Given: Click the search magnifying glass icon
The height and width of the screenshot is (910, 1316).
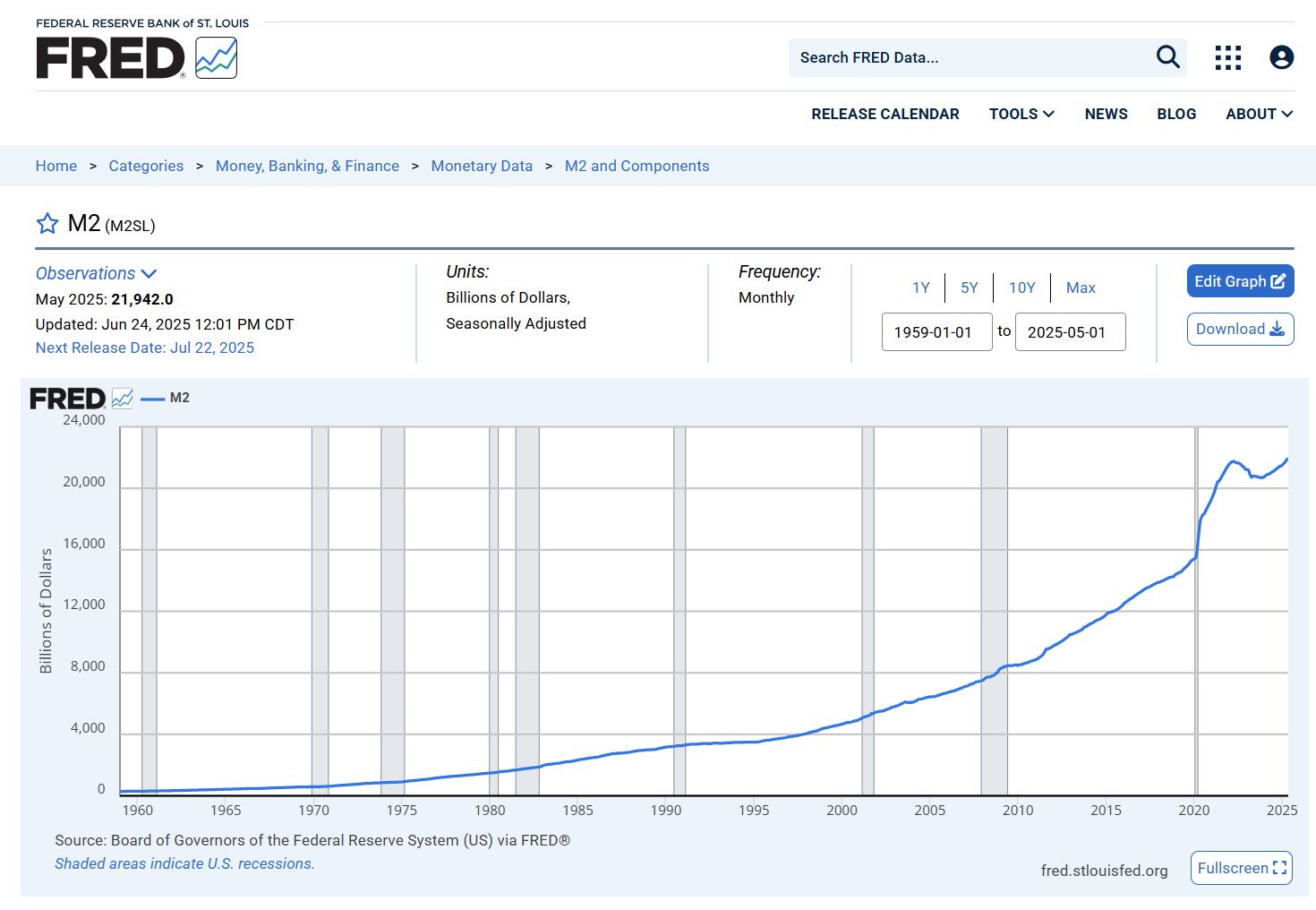Looking at the screenshot, I should tap(1168, 57).
